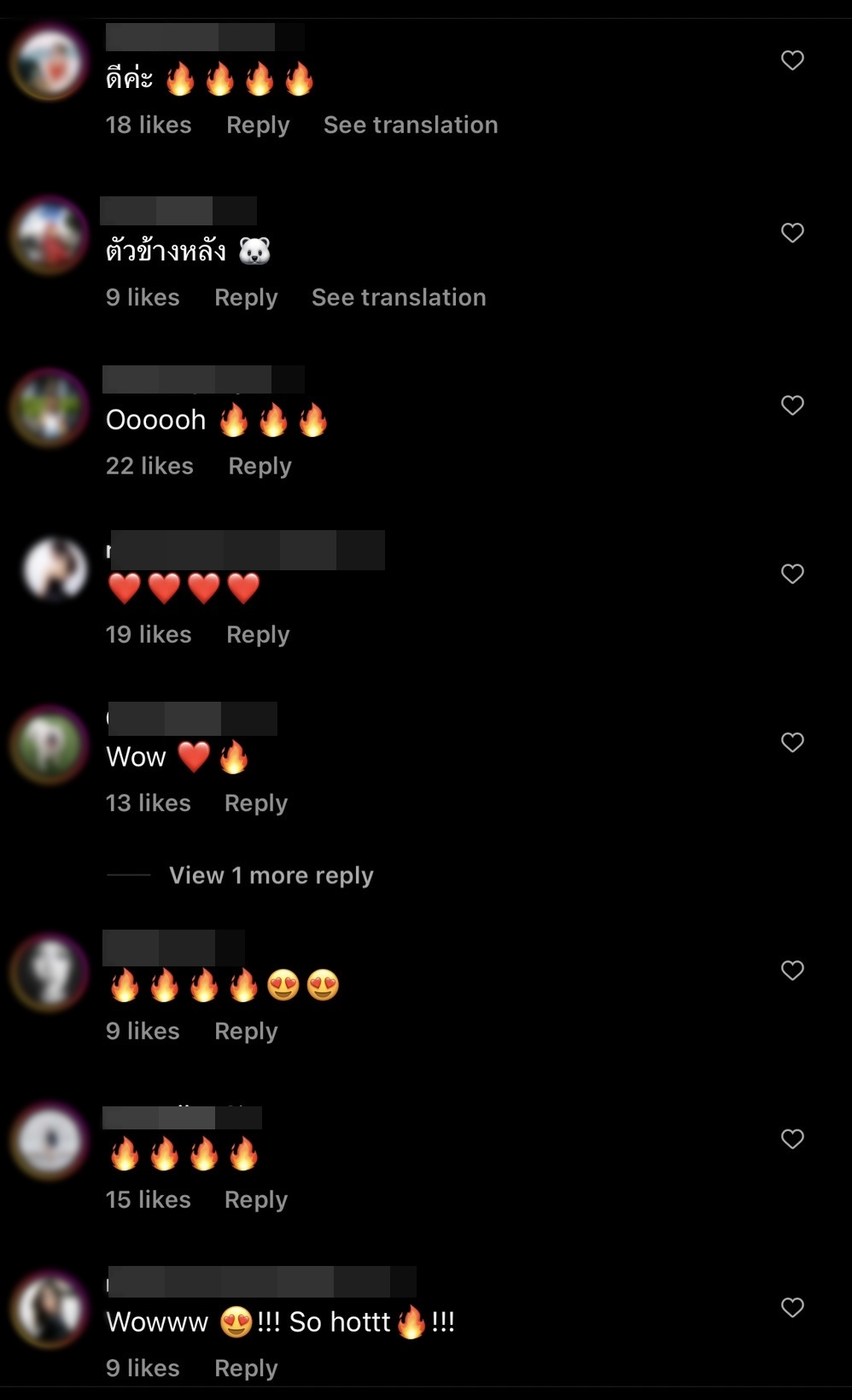View 19 likes on red hearts comment
This screenshot has height=1400, width=852.
point(149,634)
